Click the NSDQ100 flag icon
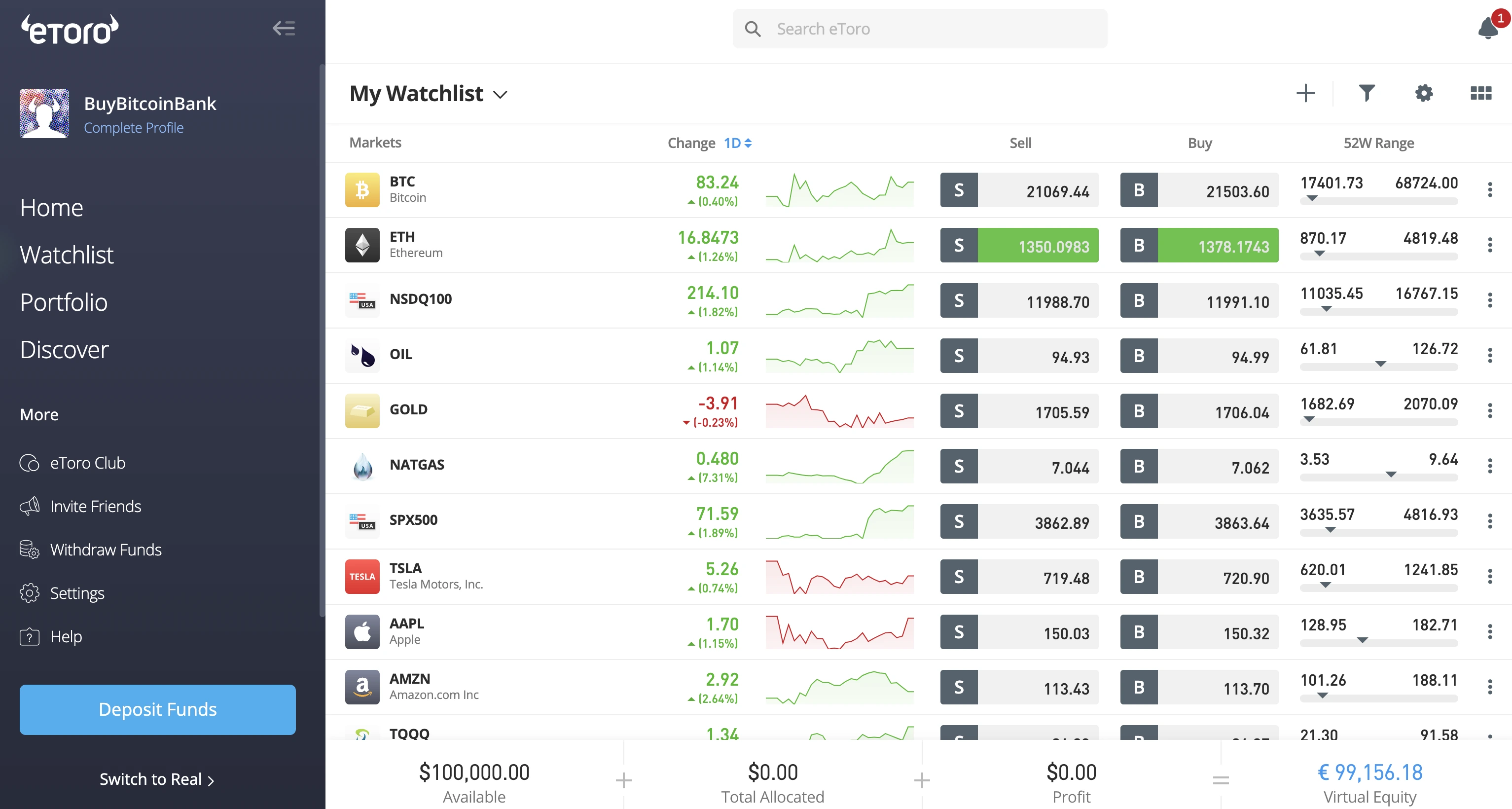Viewport: 1512px width, 809px height. [362, 300]
